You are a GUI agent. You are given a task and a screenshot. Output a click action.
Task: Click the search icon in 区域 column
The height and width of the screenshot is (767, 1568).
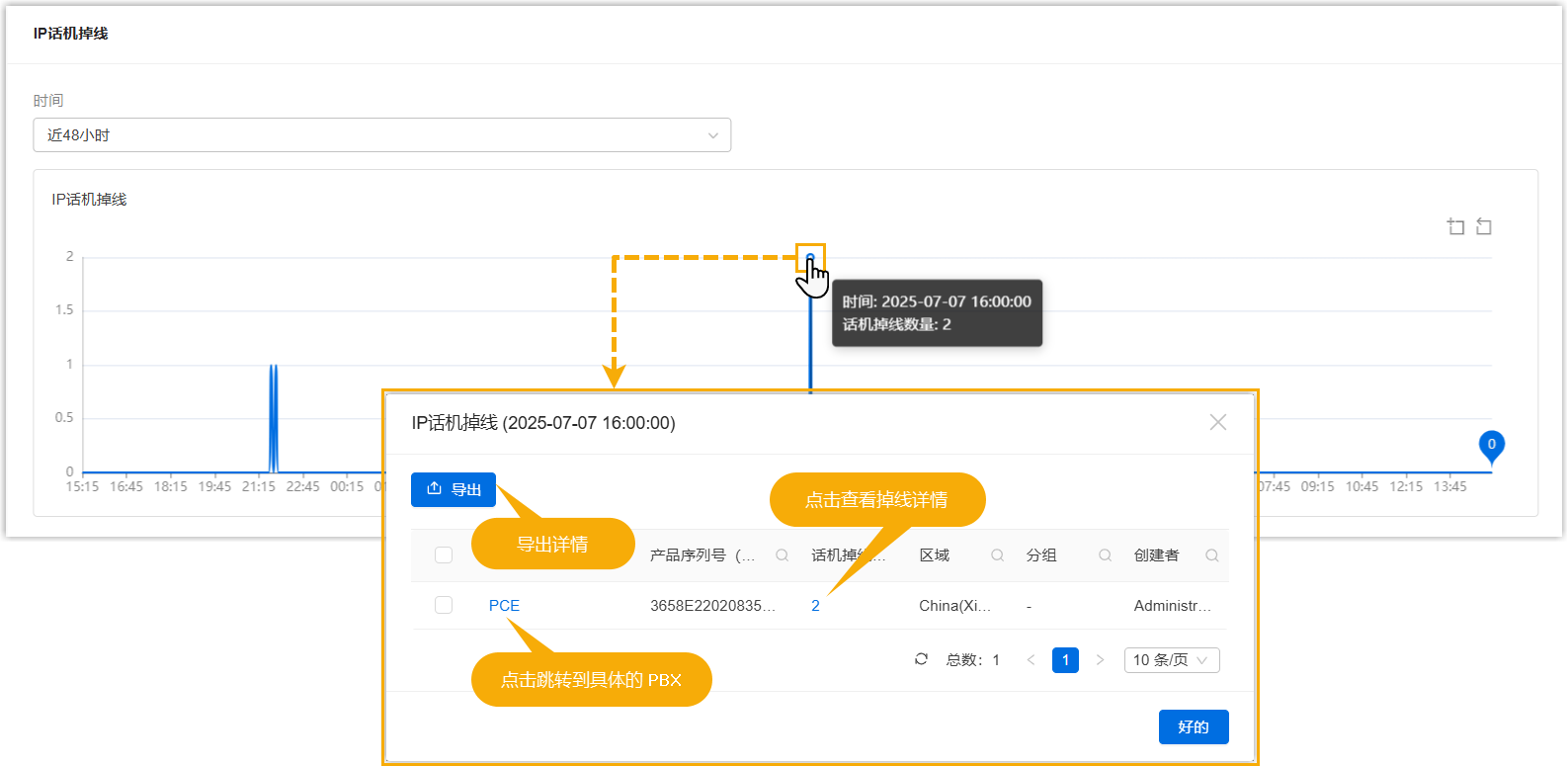997,555
